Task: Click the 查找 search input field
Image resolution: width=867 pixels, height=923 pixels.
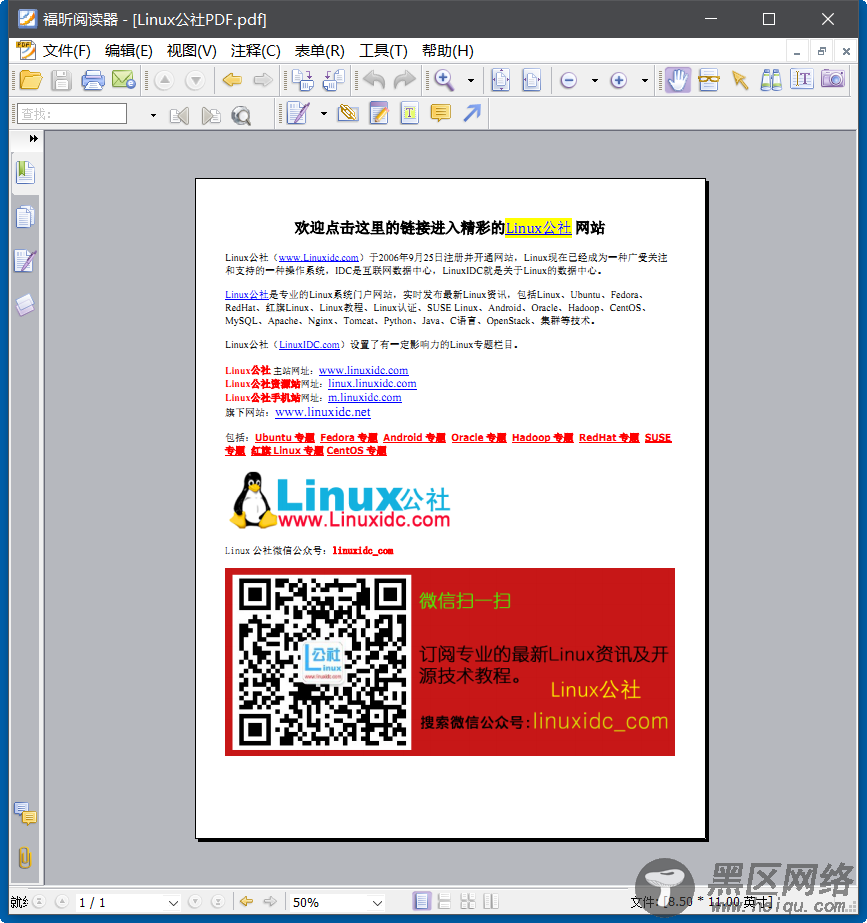Action: 72,114
